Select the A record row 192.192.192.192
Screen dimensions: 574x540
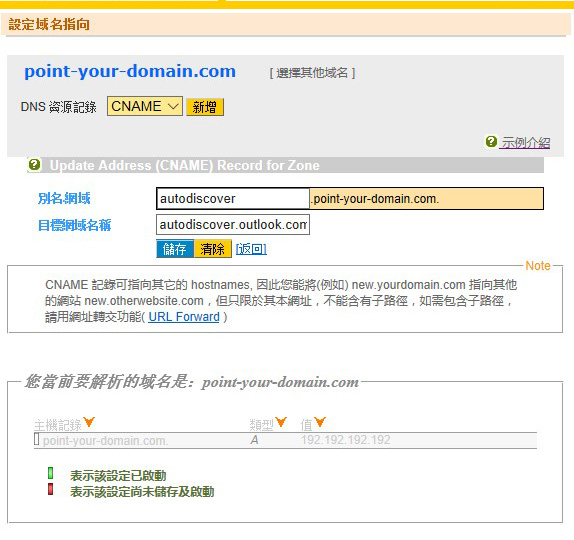click(x=286, y=440)
